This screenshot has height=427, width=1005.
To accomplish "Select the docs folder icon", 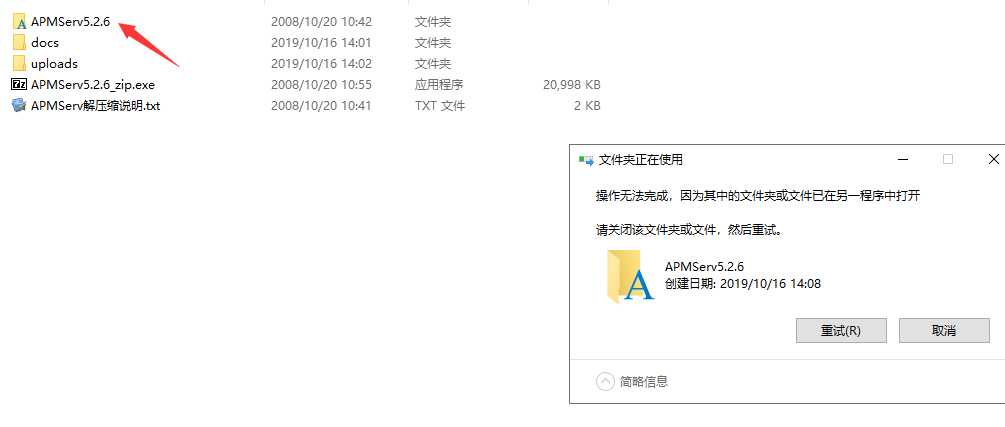I will pos(19,43).
